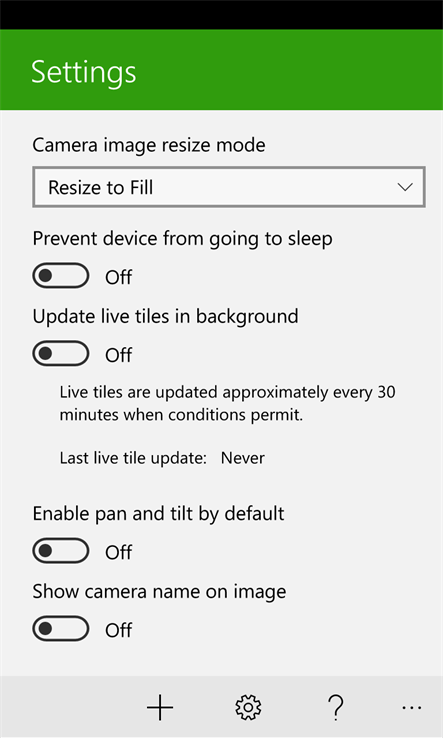Open the Resize to Fill combo box

(x=229, y=187)
